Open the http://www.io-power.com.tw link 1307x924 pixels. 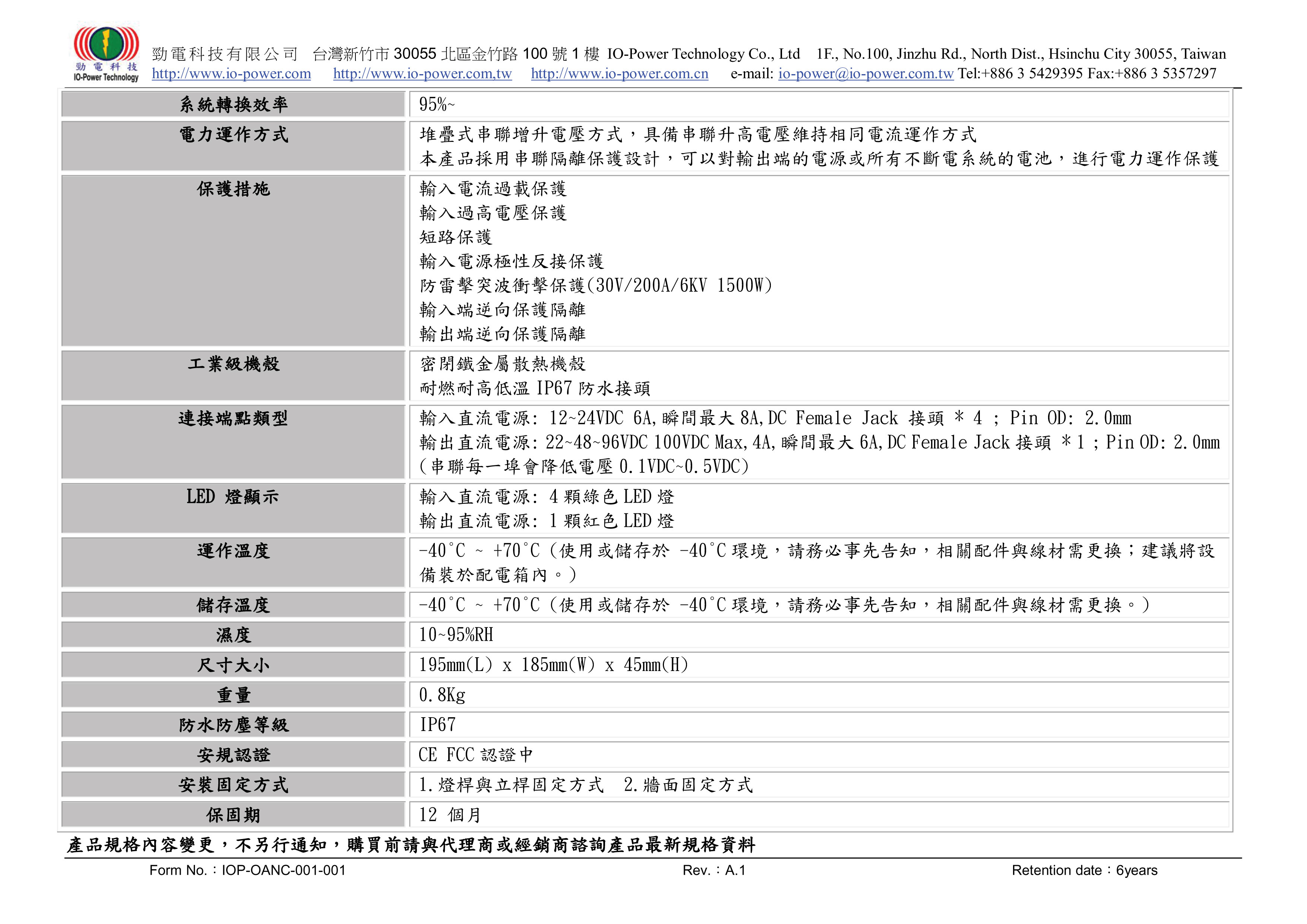(423, 73)
